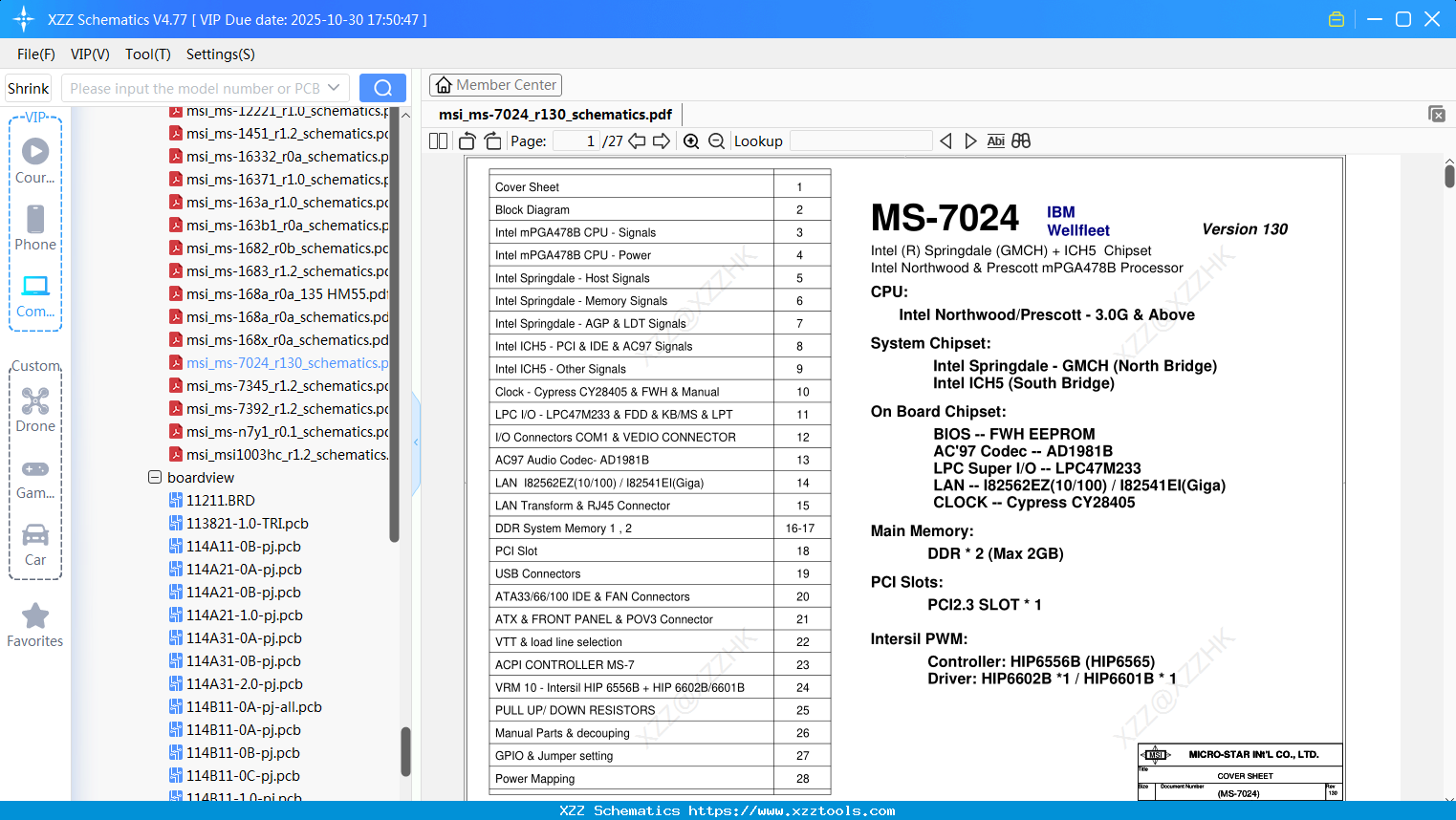Open msi_ms-16371_r1.0_schematics file
Image resolution: width=1456 pixels, height=820 pixels.
(279, 180)
